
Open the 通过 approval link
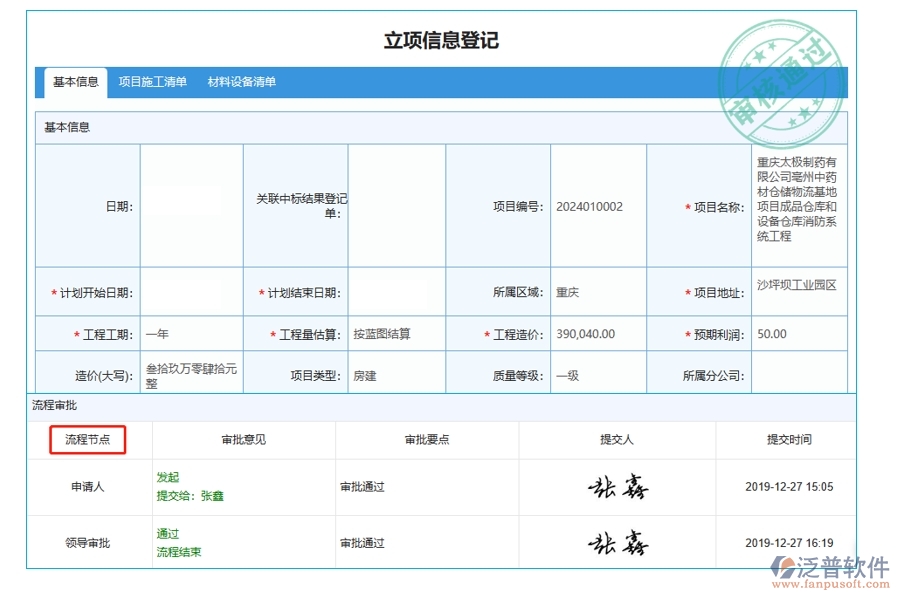166,533
